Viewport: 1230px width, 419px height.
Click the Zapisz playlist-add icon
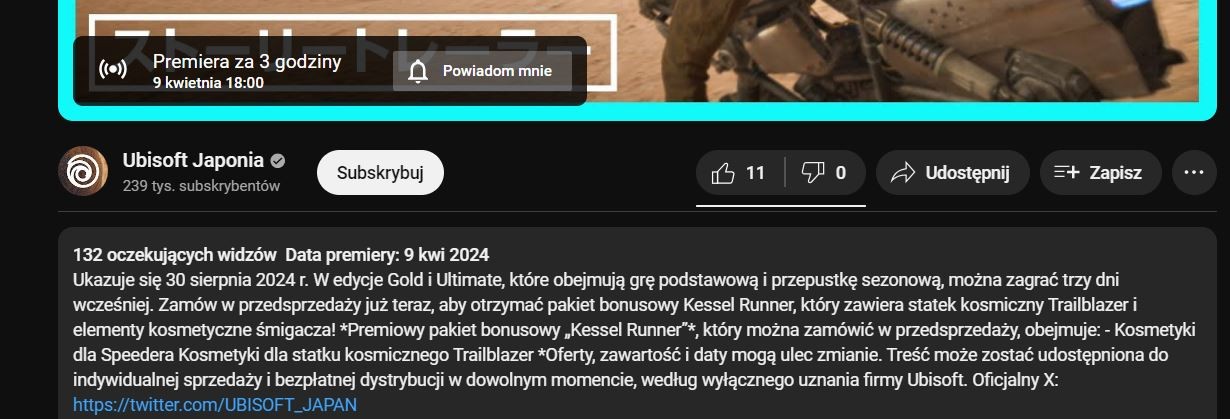(x=1067, y=173)
